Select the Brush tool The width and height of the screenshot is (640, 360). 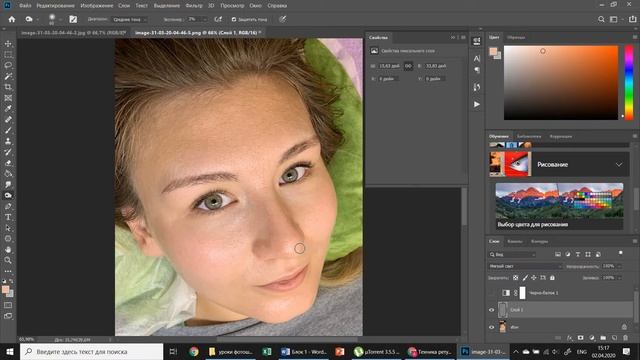[x=8, y=130]
